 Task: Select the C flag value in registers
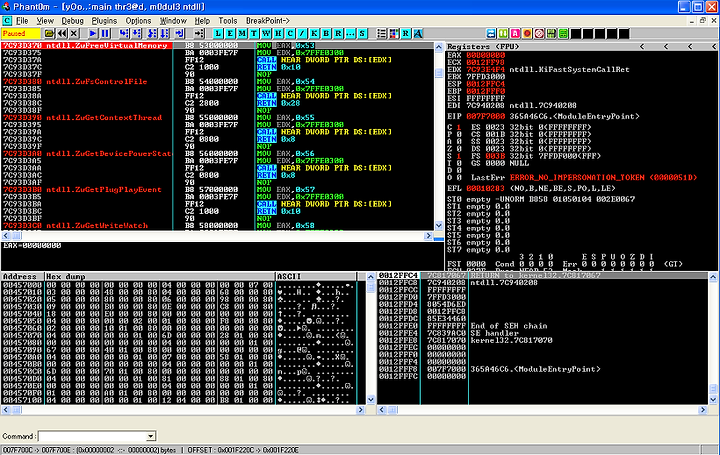coord(458,127)
